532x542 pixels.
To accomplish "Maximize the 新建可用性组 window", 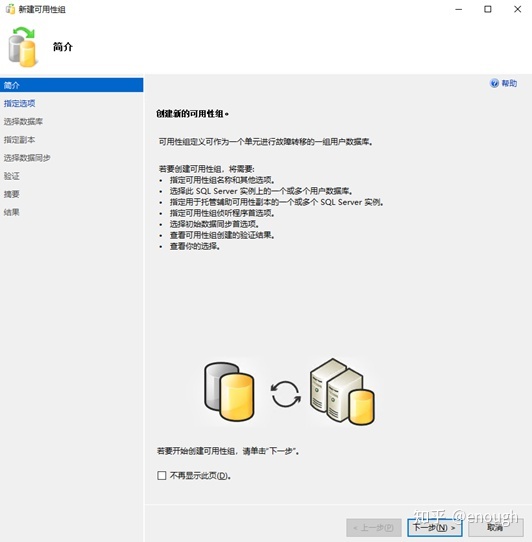I will 488,9.
